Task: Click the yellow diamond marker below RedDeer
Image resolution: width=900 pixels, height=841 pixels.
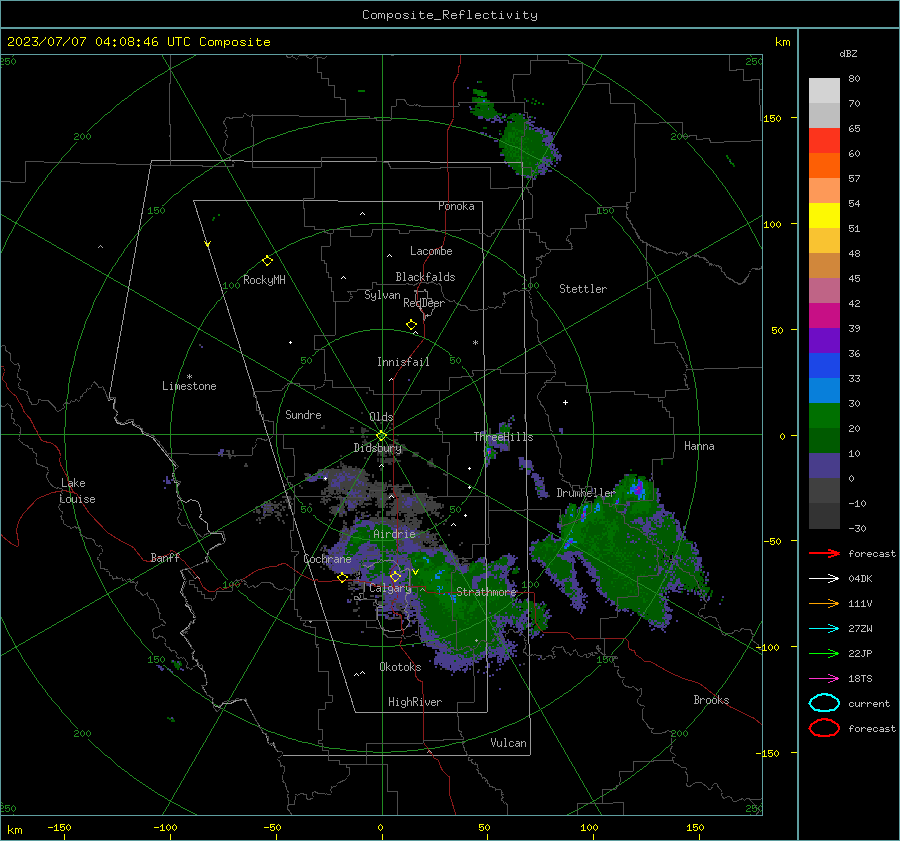Action: 412,325
